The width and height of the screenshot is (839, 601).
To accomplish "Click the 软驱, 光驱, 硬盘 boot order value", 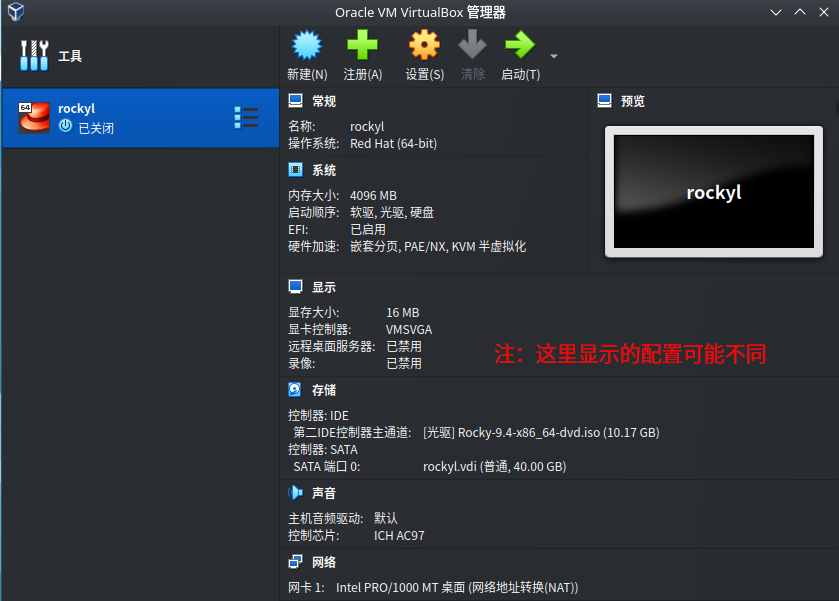I will click(x=392, y=212).
